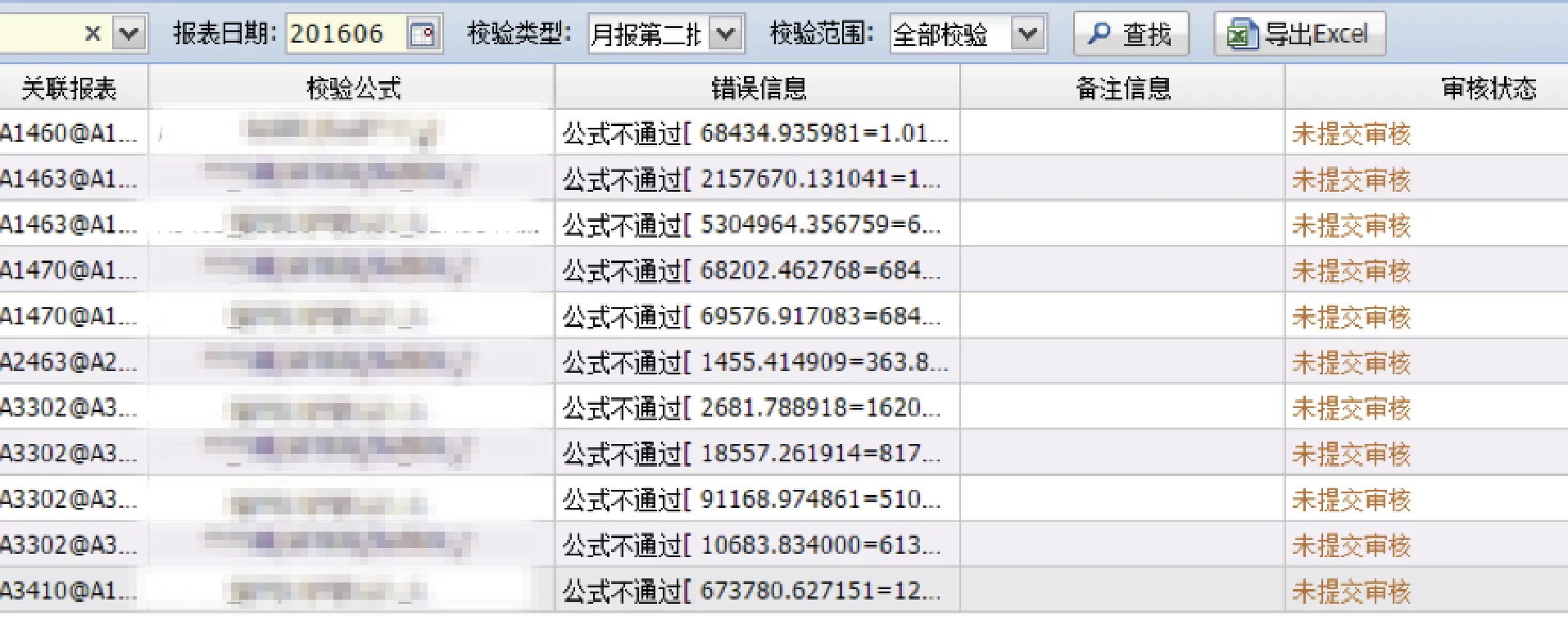Export results with 导出Excel button
Viewport: 1568px width, 621px height.
point(1299,34)
